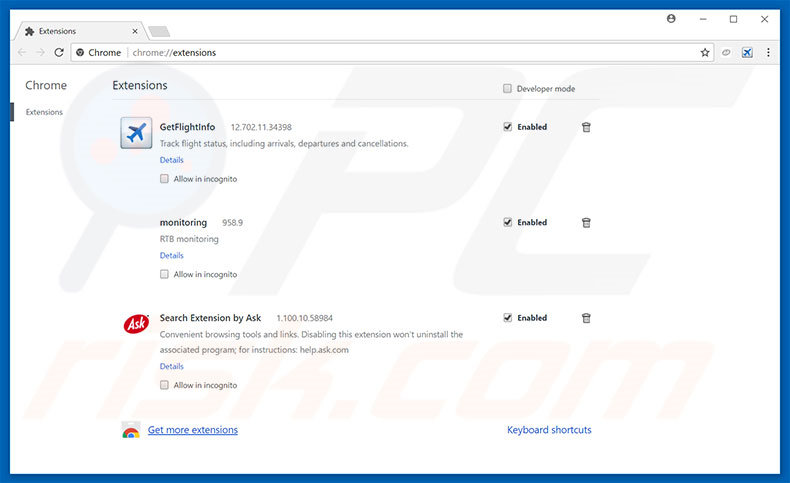Click the Search Extension by Ask title
This screenshot has width=790, height=483.
point(211,318)
